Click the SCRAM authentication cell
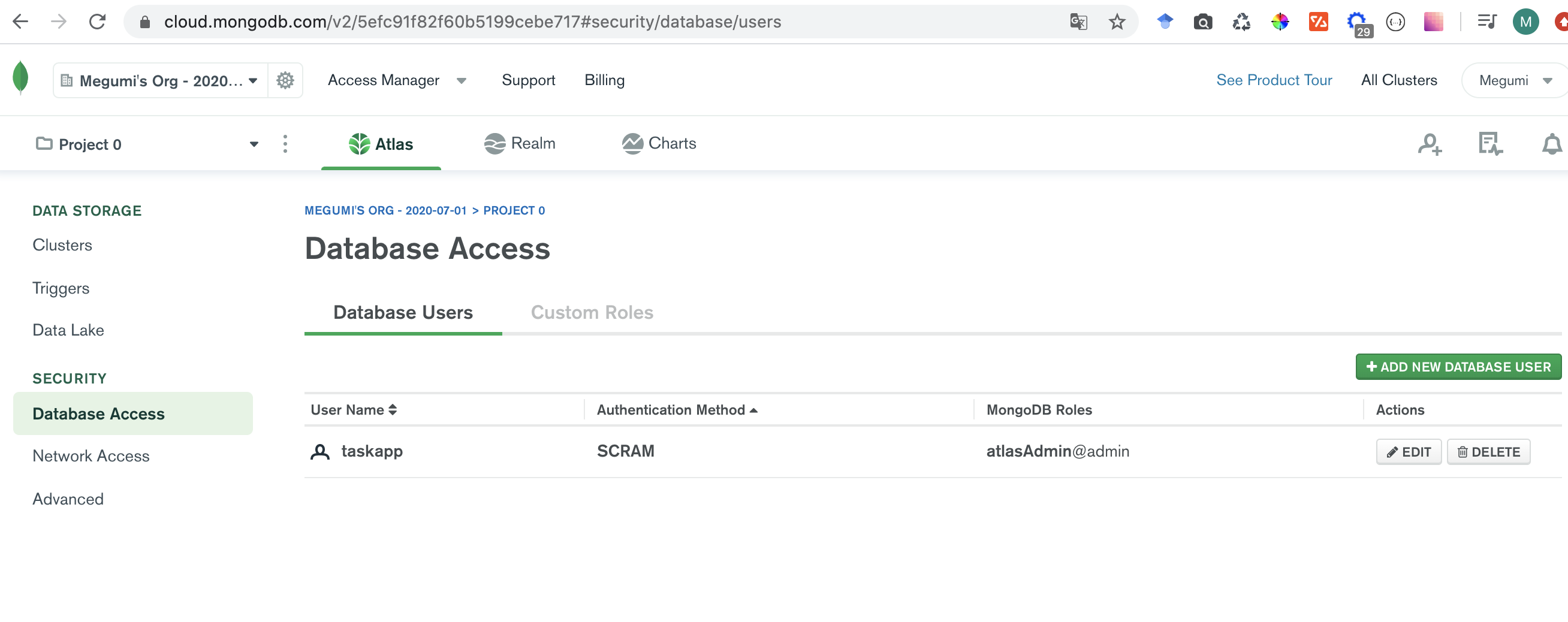 click(626, 451)
